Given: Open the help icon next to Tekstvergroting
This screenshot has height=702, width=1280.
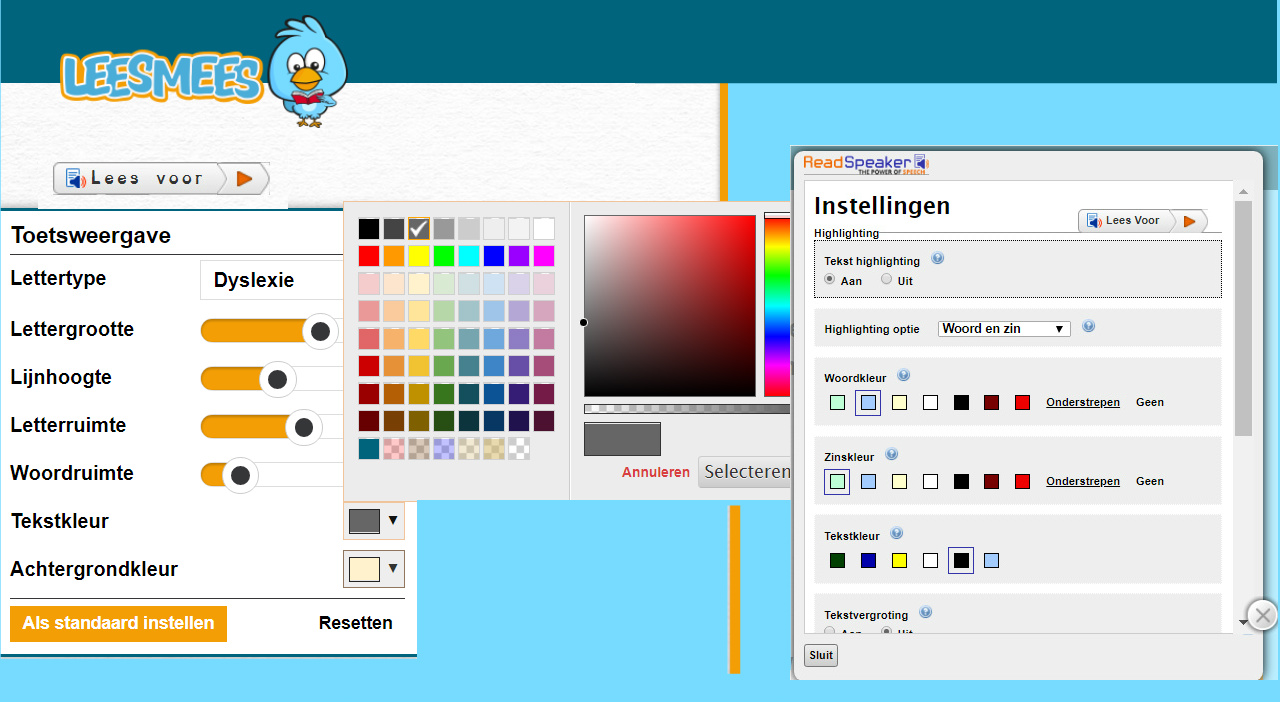Looking at the screenshot, I should tap(926, 613).
